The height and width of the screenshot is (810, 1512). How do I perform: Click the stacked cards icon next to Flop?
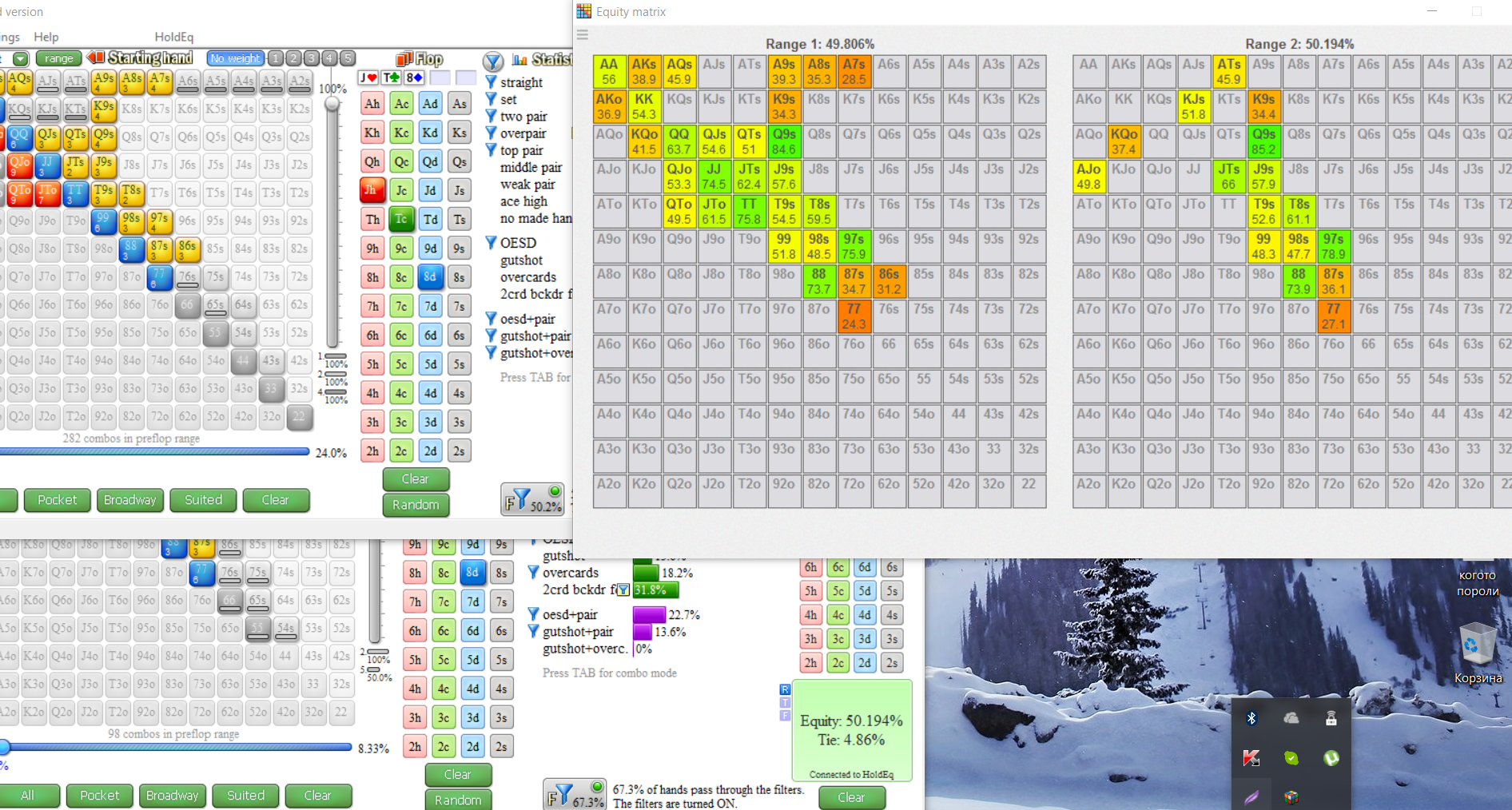point(404,58)
